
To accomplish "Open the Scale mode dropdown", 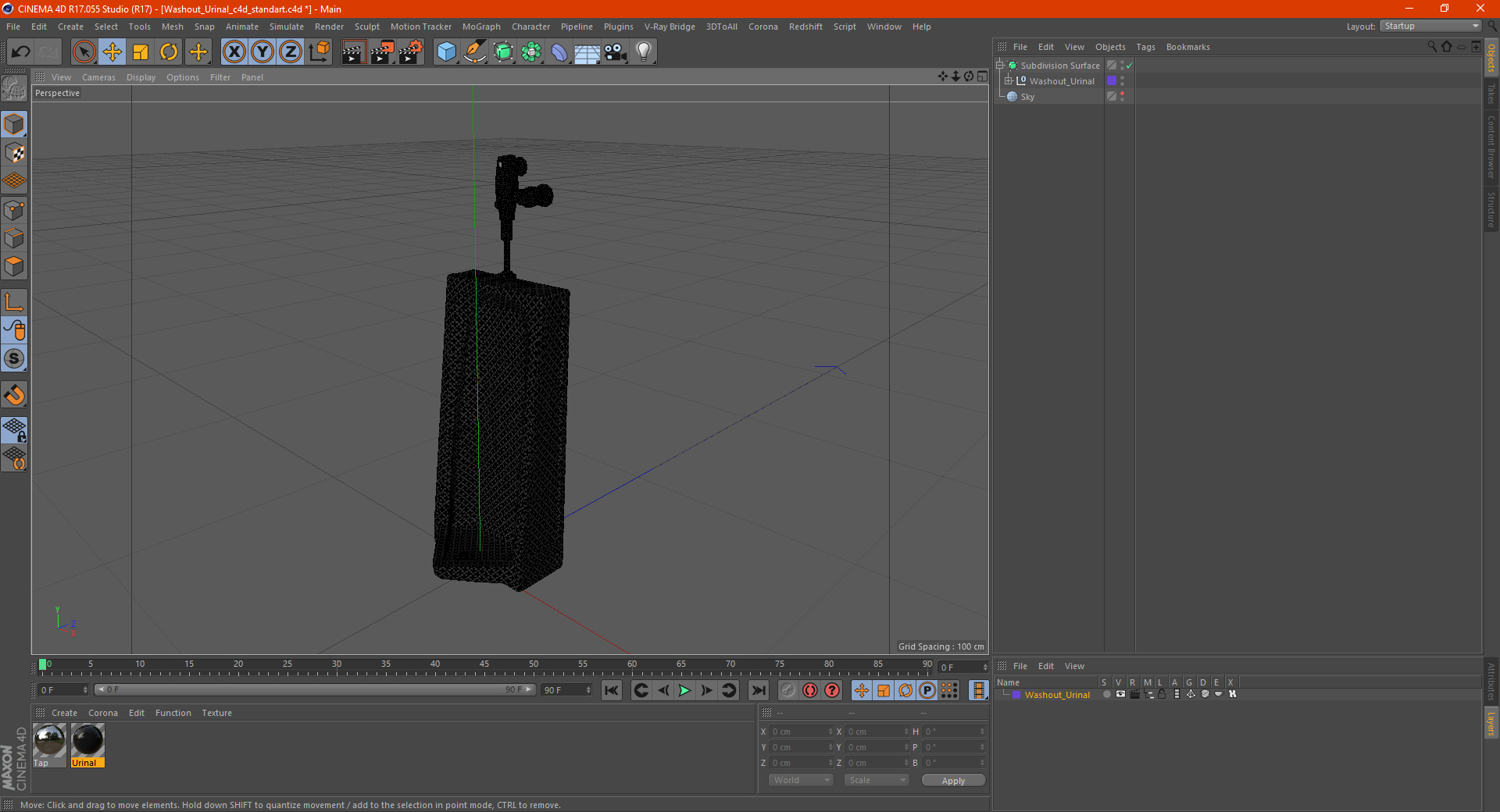I will click(877, 780).
